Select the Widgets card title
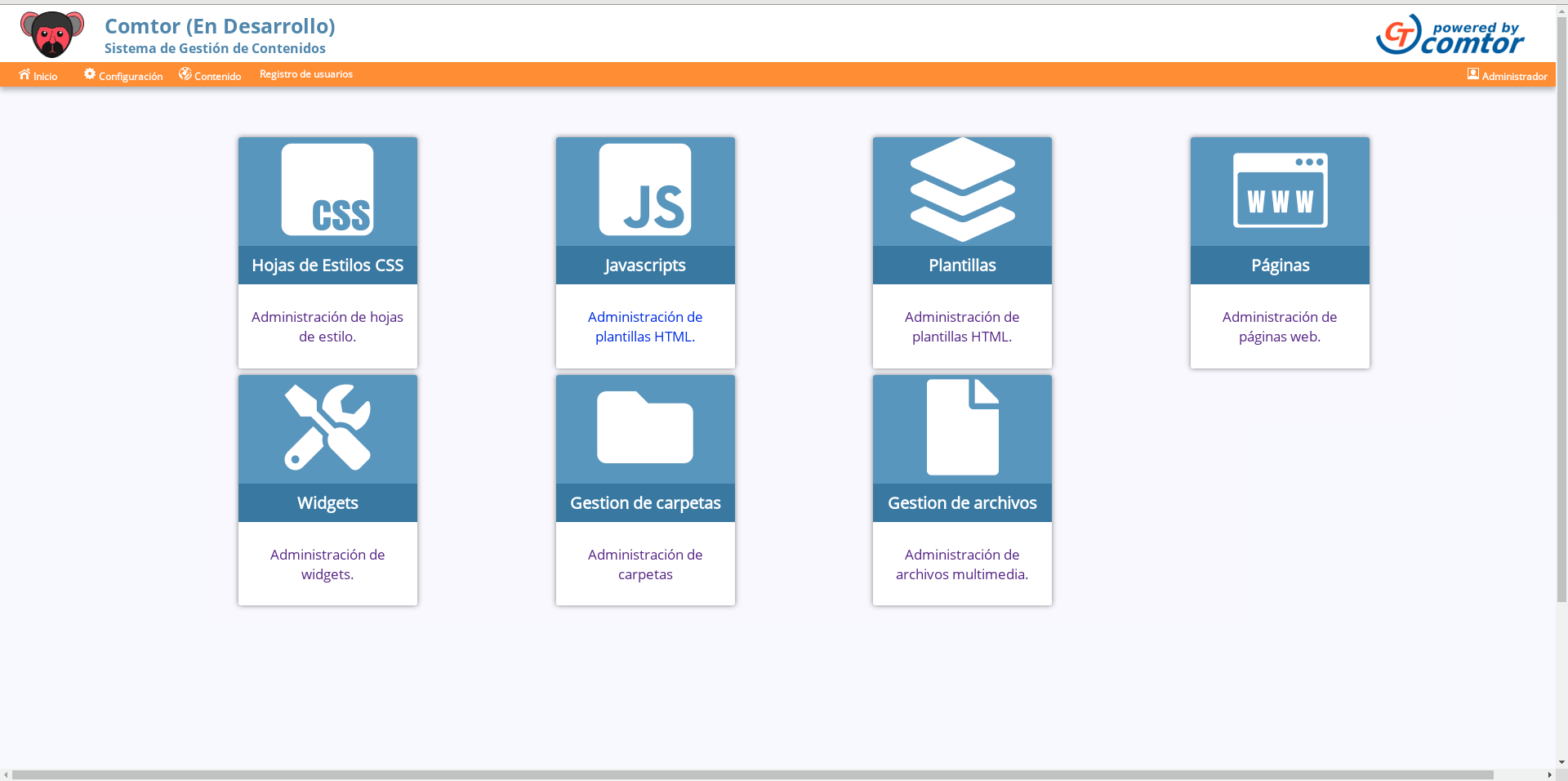Image resolution: width=1568 pixels, height=781 pixels. tap(327, 503)
